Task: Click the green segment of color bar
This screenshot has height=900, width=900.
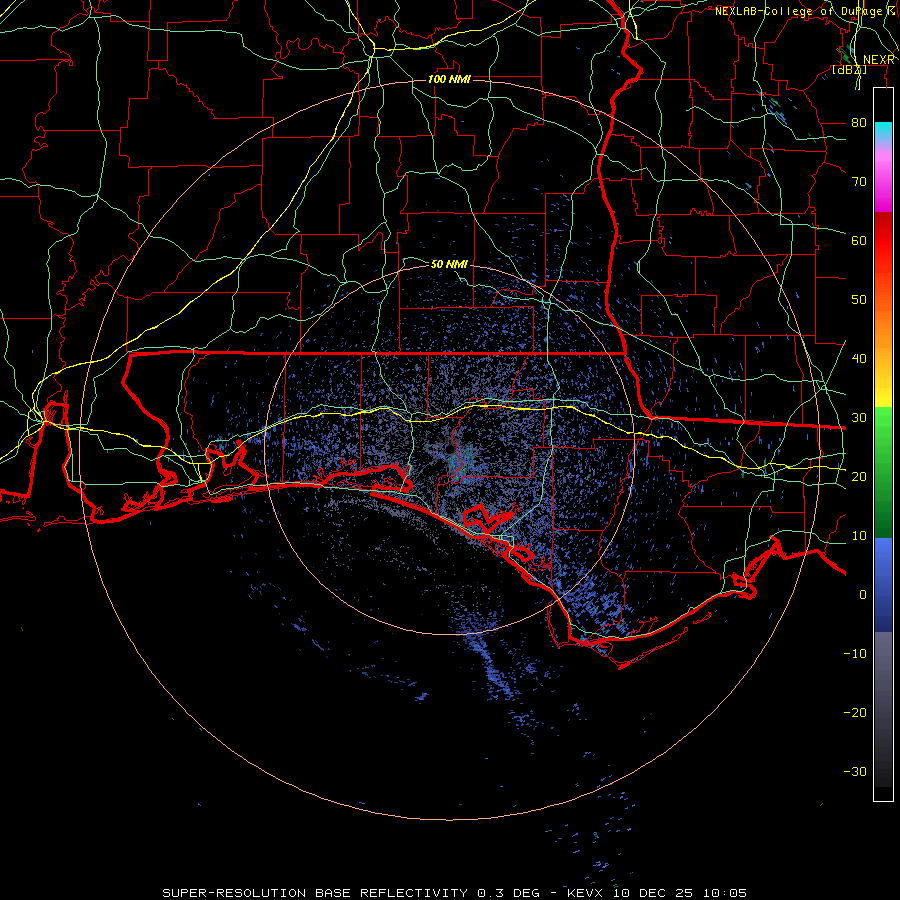Action: click(x=883, y=472)
